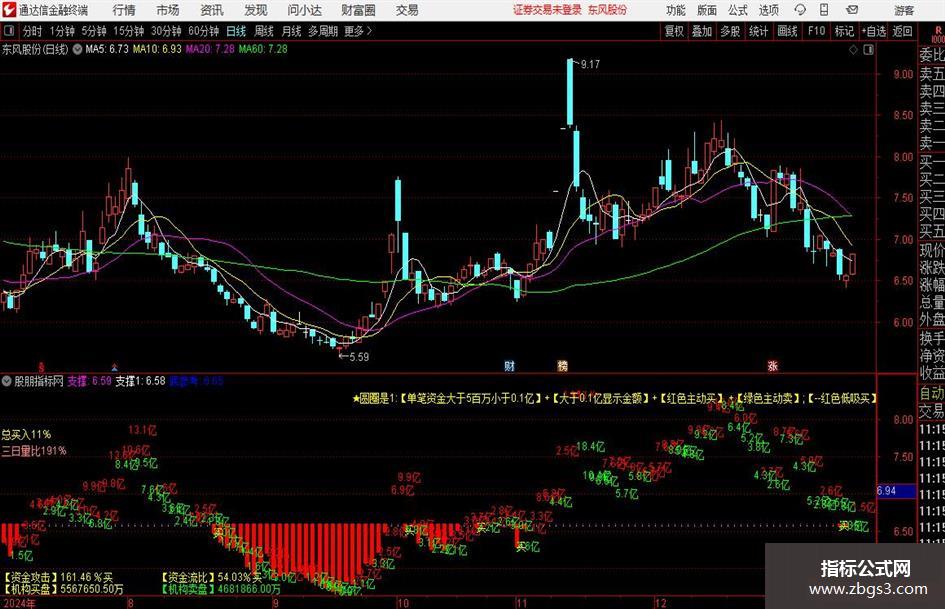945x609 pixels.
Task: Open the mobile phone icon
Action: click(x=824, y=10)
